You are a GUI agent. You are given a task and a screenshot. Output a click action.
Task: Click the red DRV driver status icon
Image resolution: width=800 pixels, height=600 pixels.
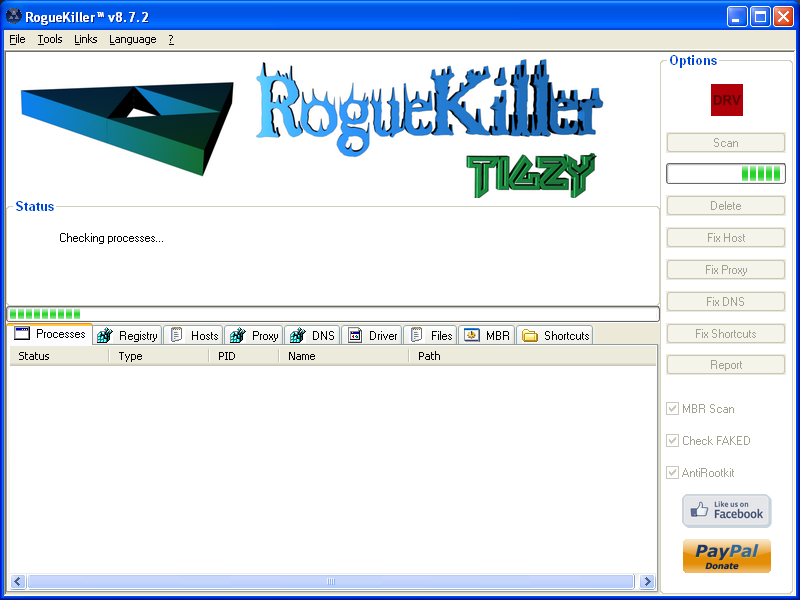pyautogui.click(x=727, y=100)
